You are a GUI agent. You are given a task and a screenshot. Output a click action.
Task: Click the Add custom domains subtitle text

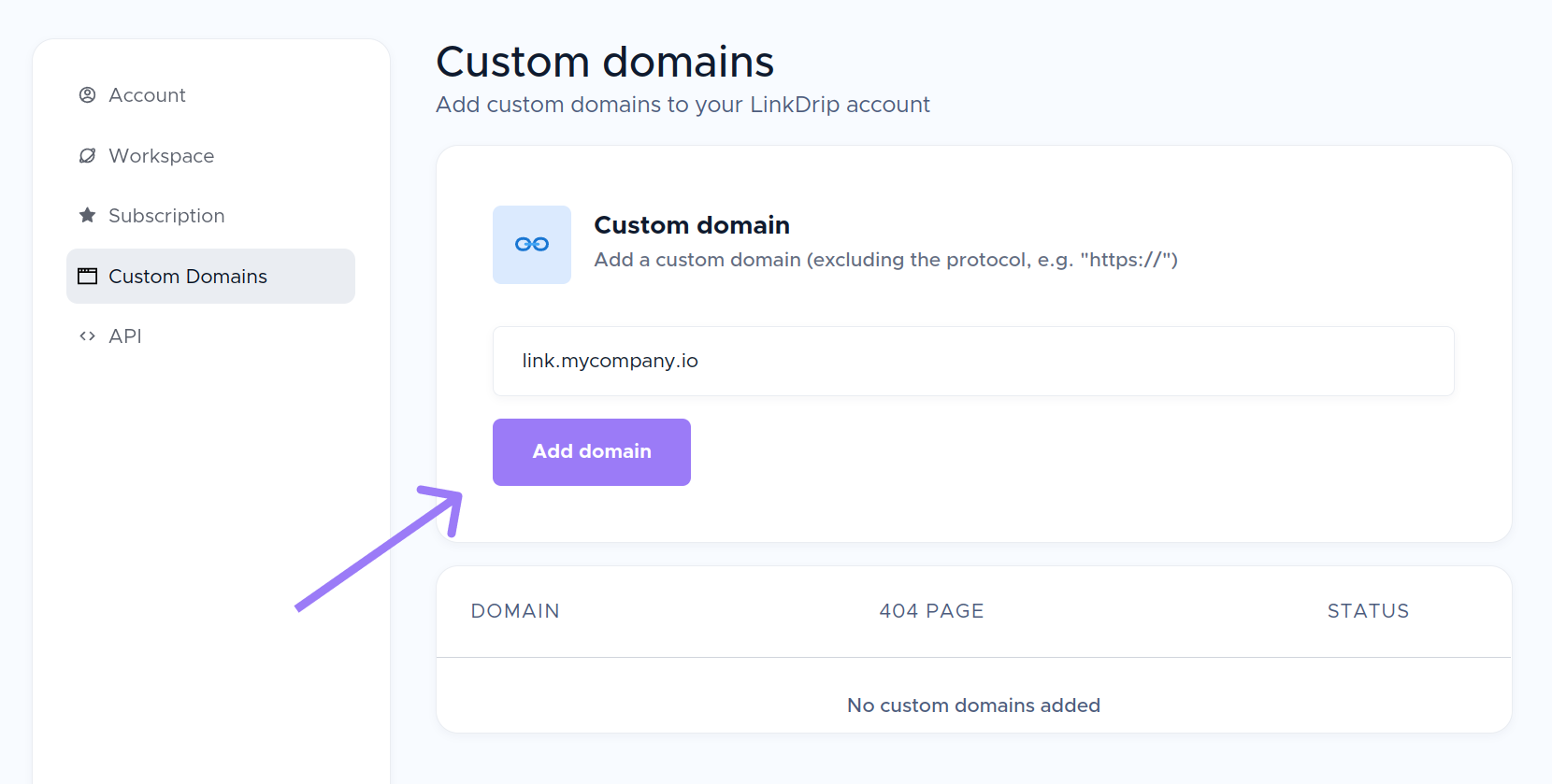(683, 104)
